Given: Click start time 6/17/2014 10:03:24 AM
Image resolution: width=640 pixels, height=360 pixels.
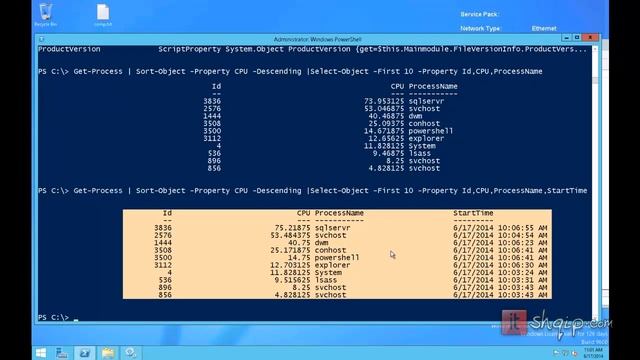Looking at the screenshot, I should [500, 272].
